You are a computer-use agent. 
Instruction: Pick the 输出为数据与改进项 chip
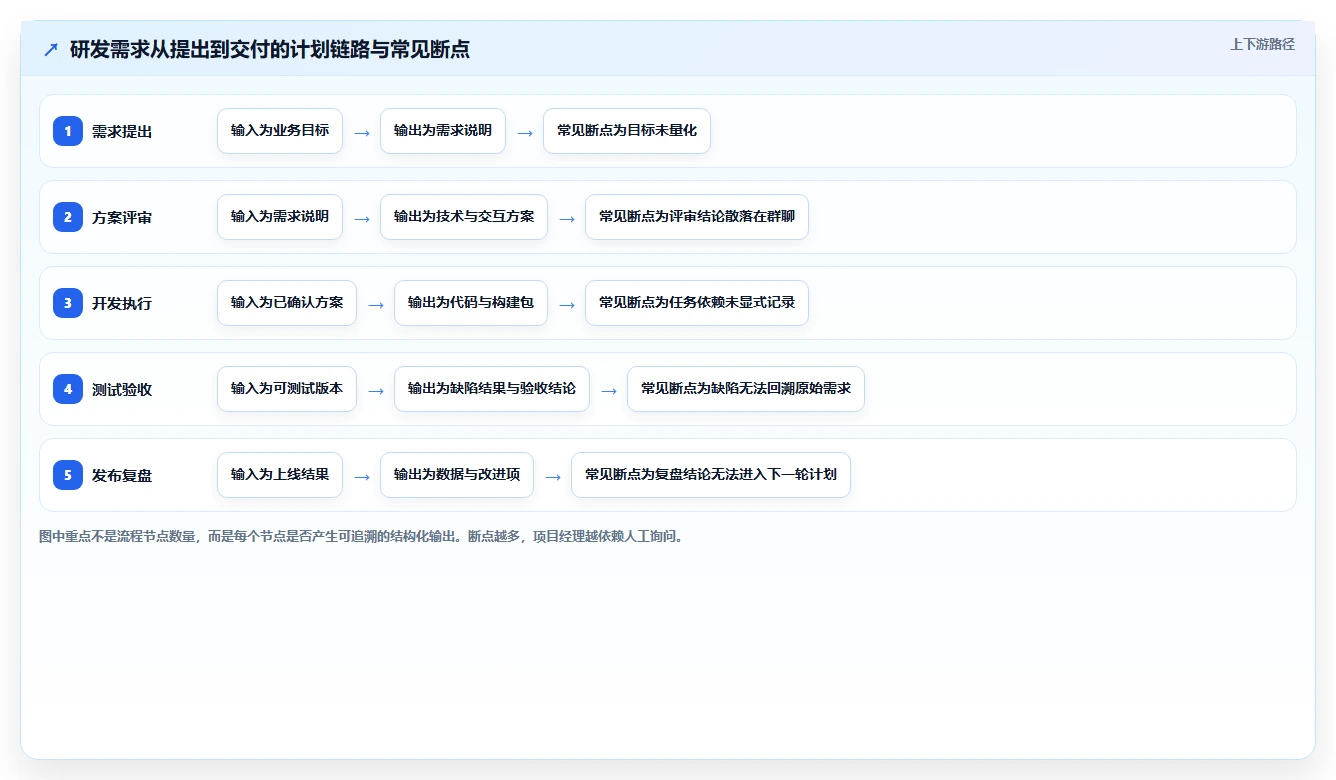point(457,475)
